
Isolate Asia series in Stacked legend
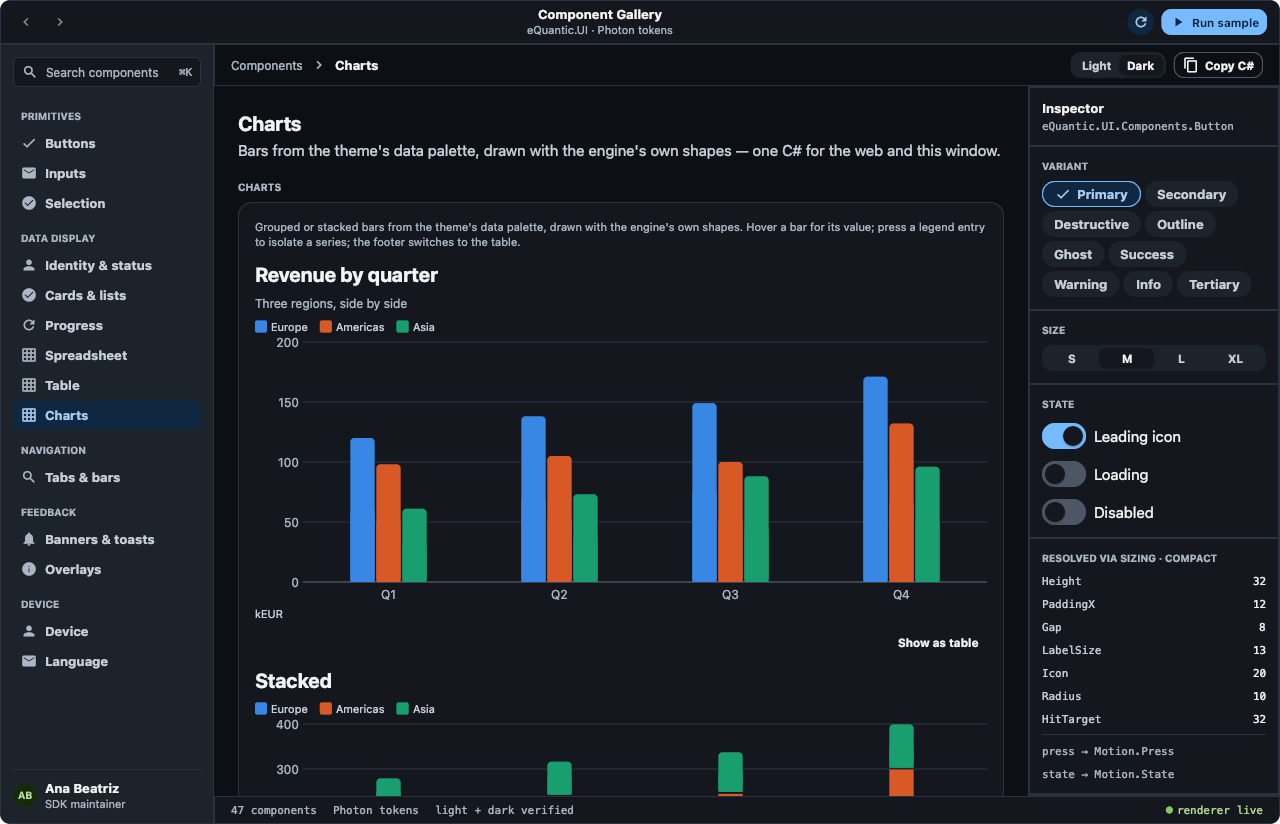[415, 709]
